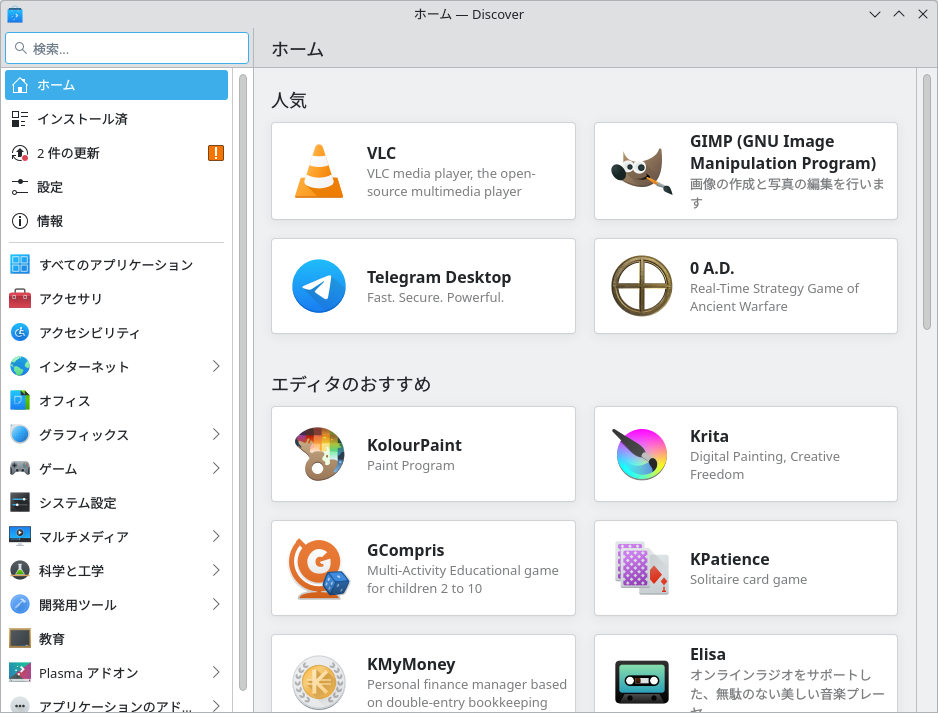Click the Elisa cassette tape icon

(x=641, y=682)
